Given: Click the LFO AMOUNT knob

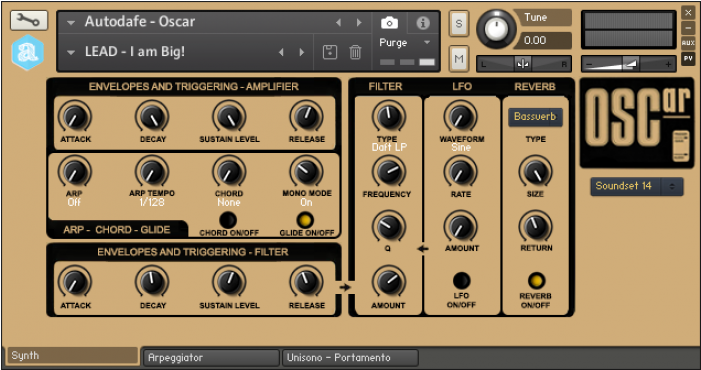Looking at the screenshot, I should coord(460,227).
